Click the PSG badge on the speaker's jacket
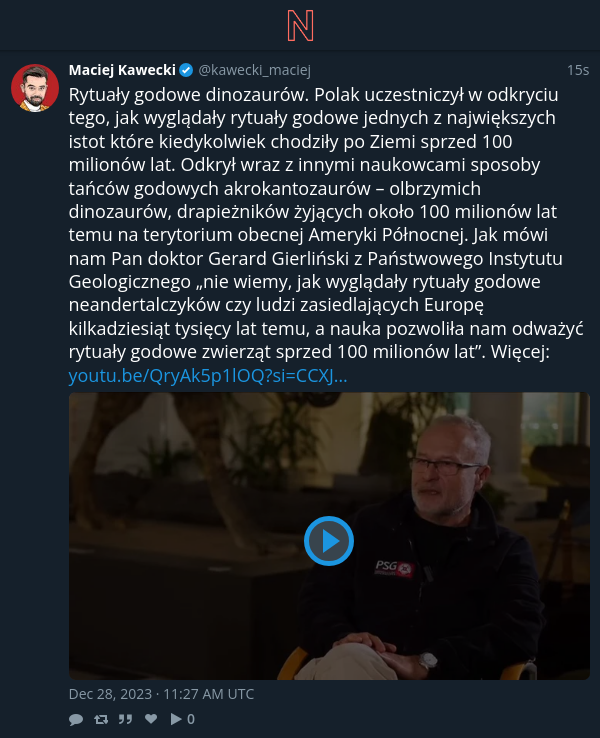600x738 pixels. 394,568
